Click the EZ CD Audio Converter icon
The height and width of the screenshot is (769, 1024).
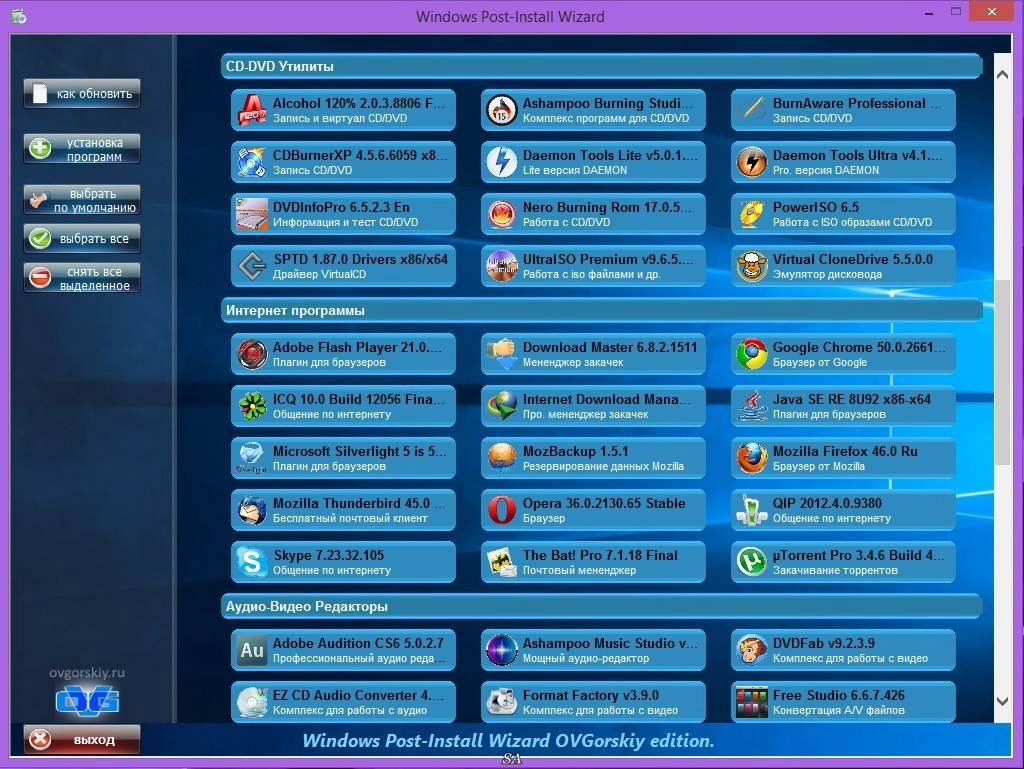coord(251,702)
